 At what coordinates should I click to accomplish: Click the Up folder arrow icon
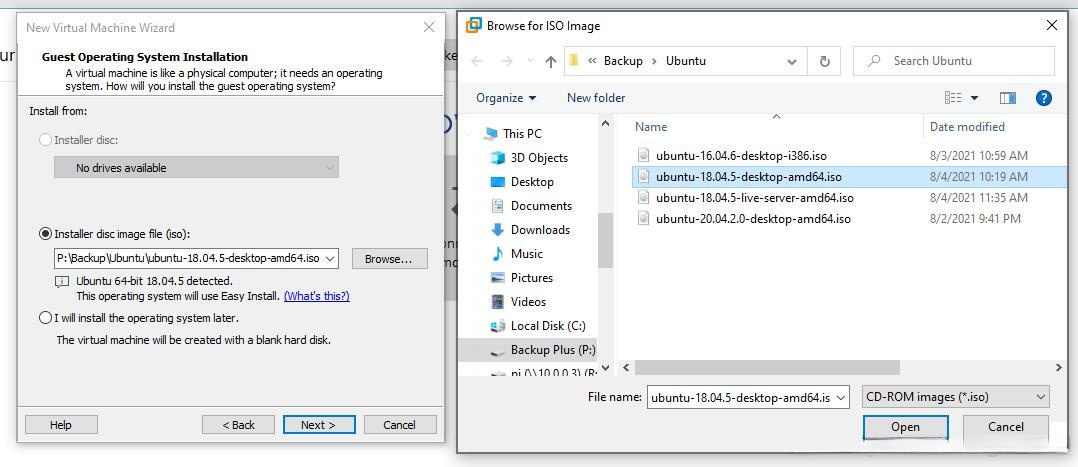(x=550, y=61)
